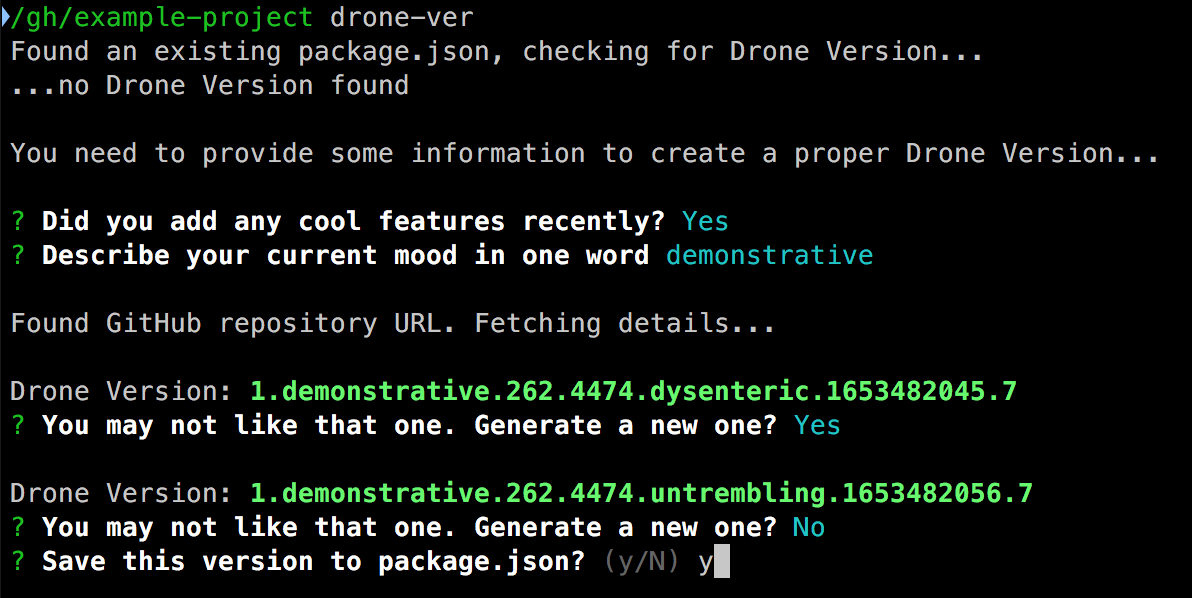Click the 'Yes' answer to generate a new one
The width and height of the screenshot is (1192, 598).
pyautogui.click(x=817, y=425)
